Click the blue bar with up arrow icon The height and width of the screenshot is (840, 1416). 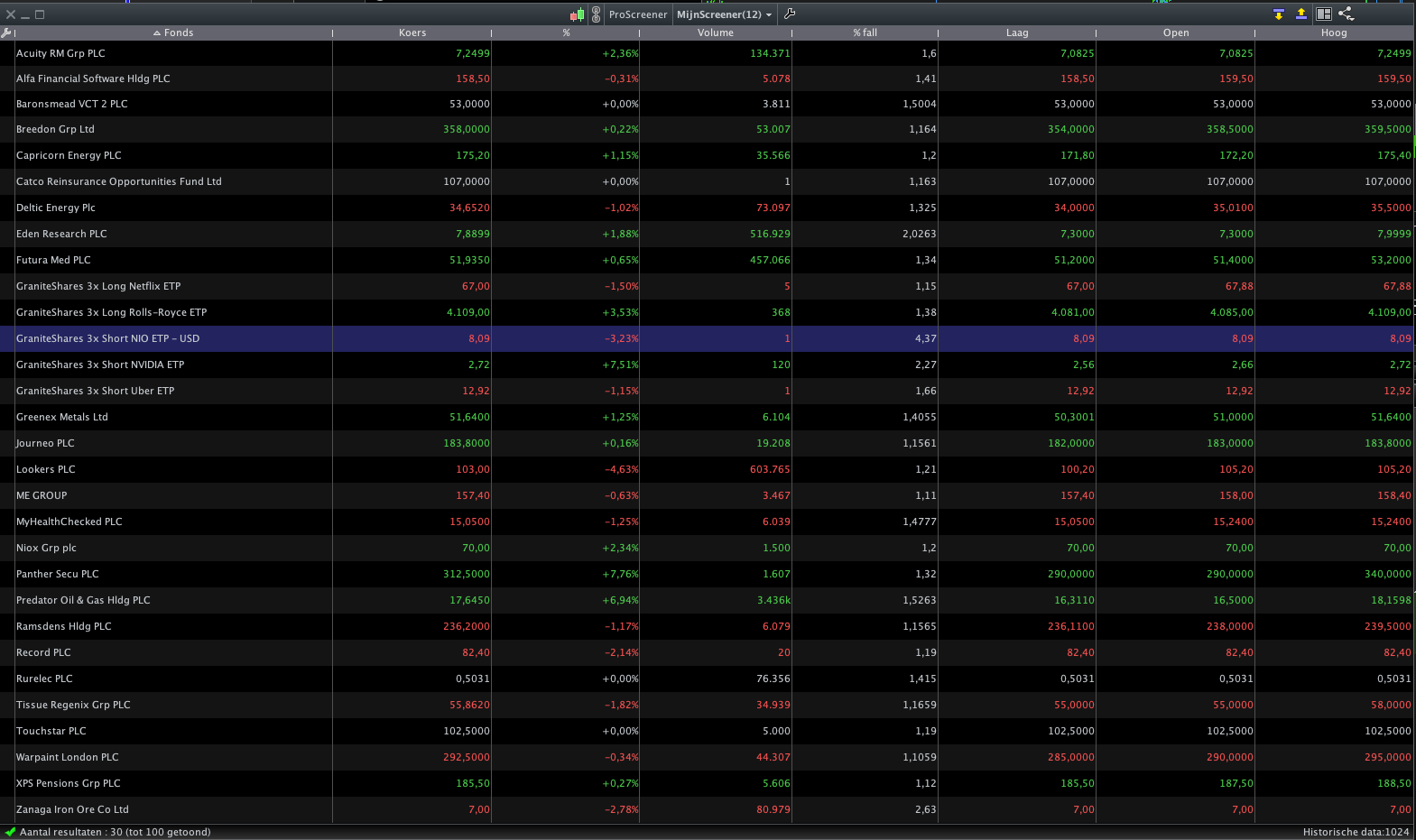(x=1301, y=14)
